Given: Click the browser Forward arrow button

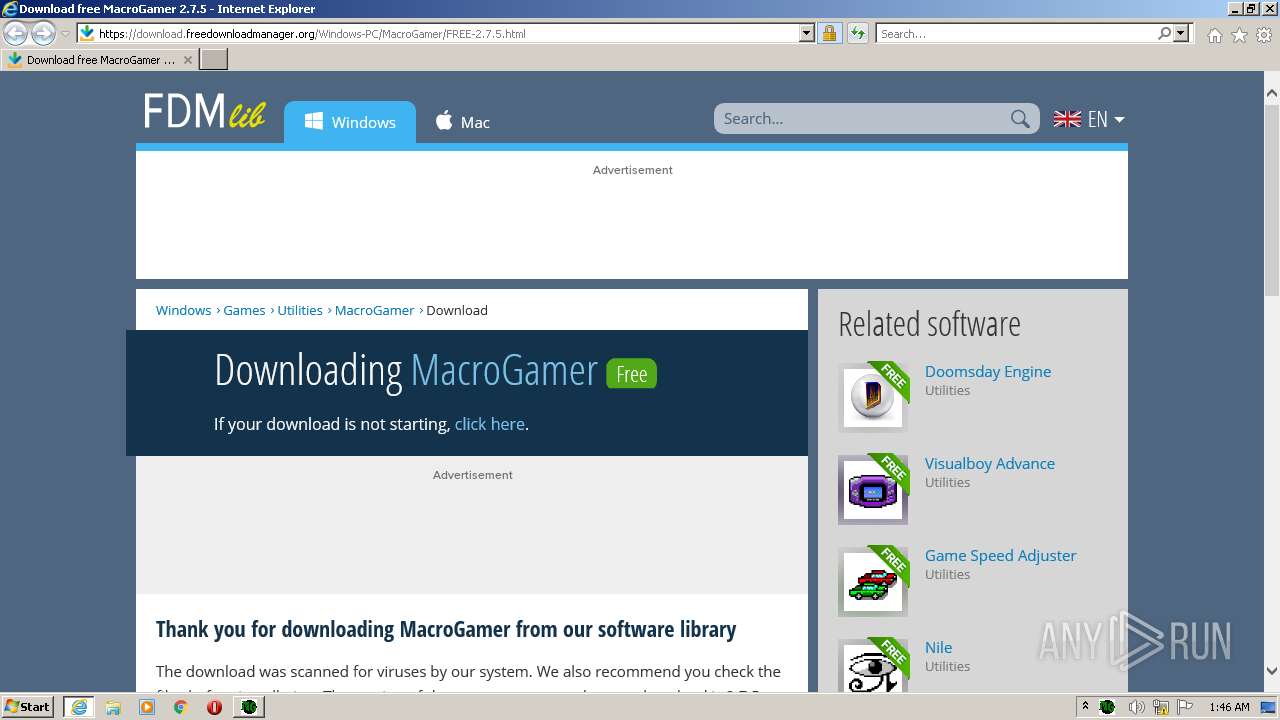Looking at the screenshot, I should (x=43, y=34).
